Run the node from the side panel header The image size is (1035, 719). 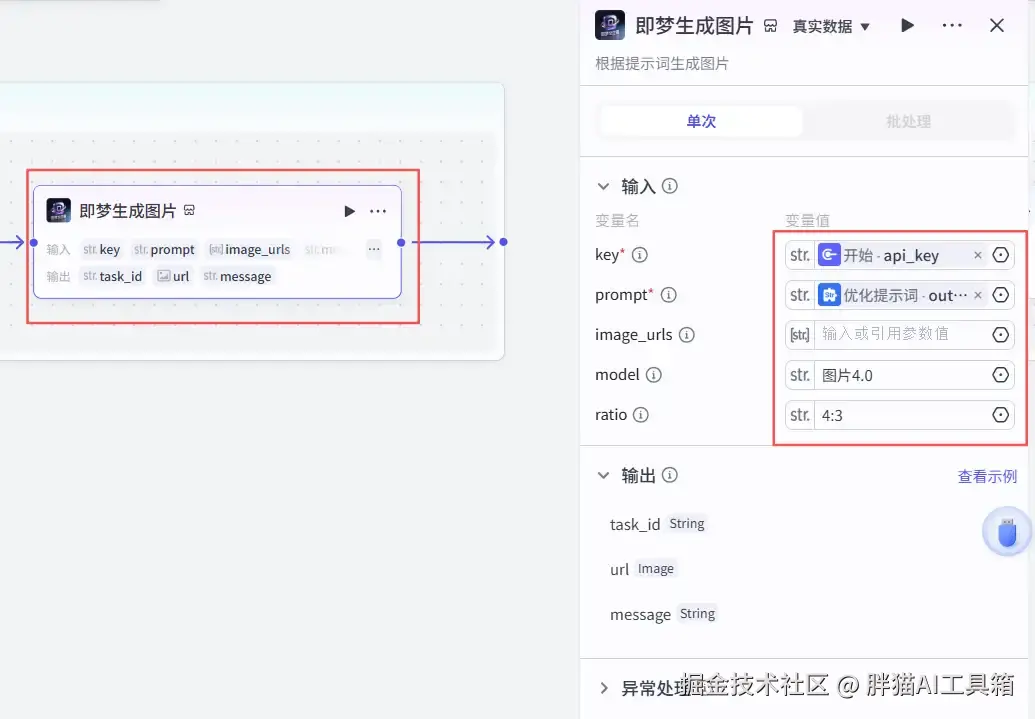pyautogui.click(x=908, y=25)
